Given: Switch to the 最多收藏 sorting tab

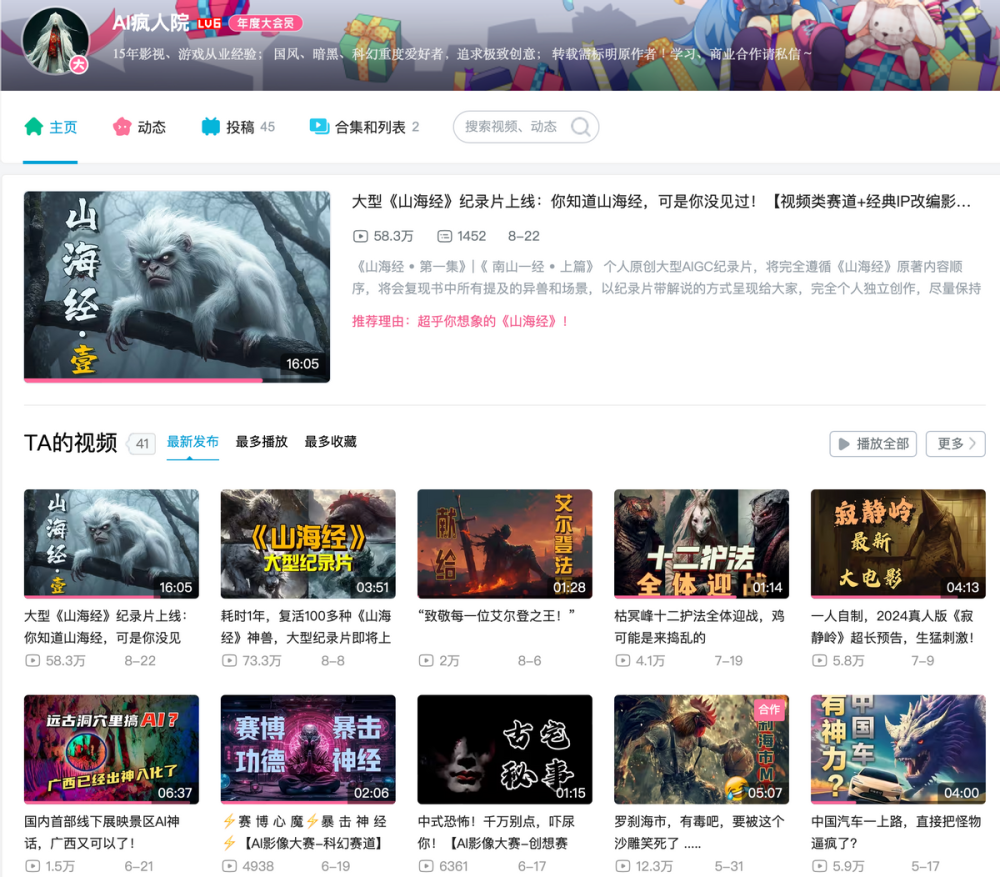Looking at the screenshot, I should point(332,441).
